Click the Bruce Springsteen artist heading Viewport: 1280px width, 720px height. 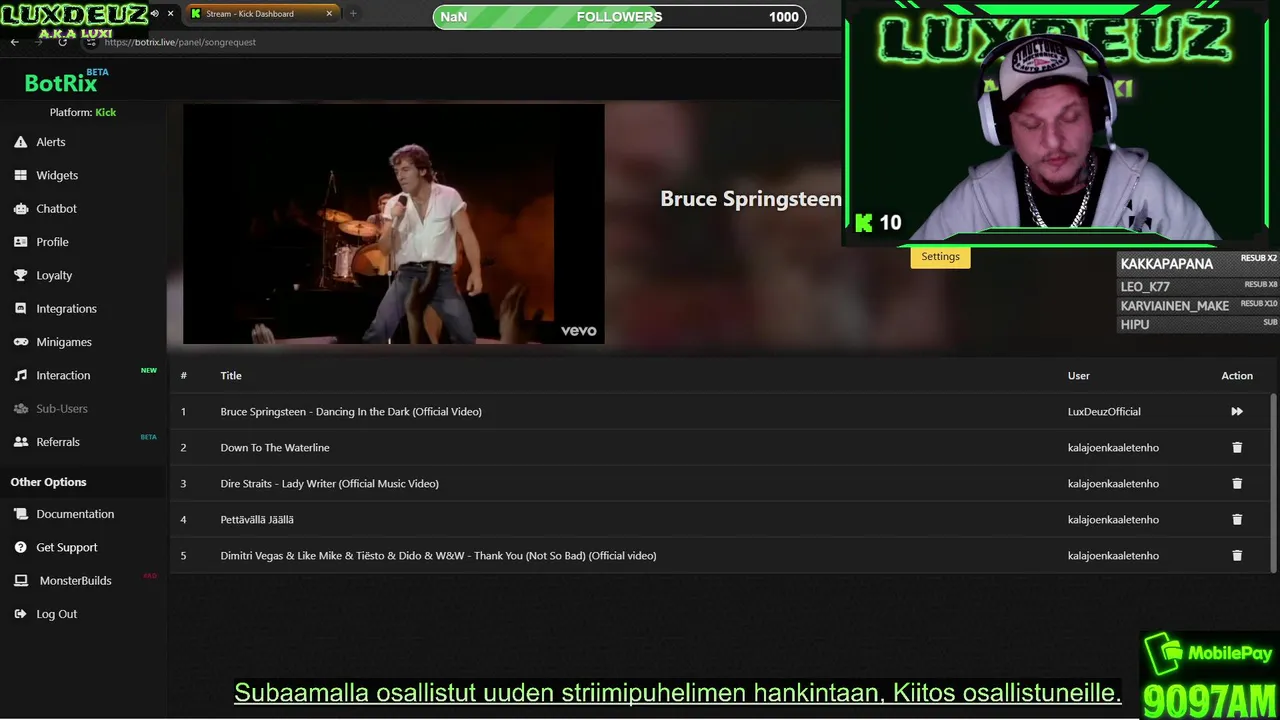[x=750, y=199]
